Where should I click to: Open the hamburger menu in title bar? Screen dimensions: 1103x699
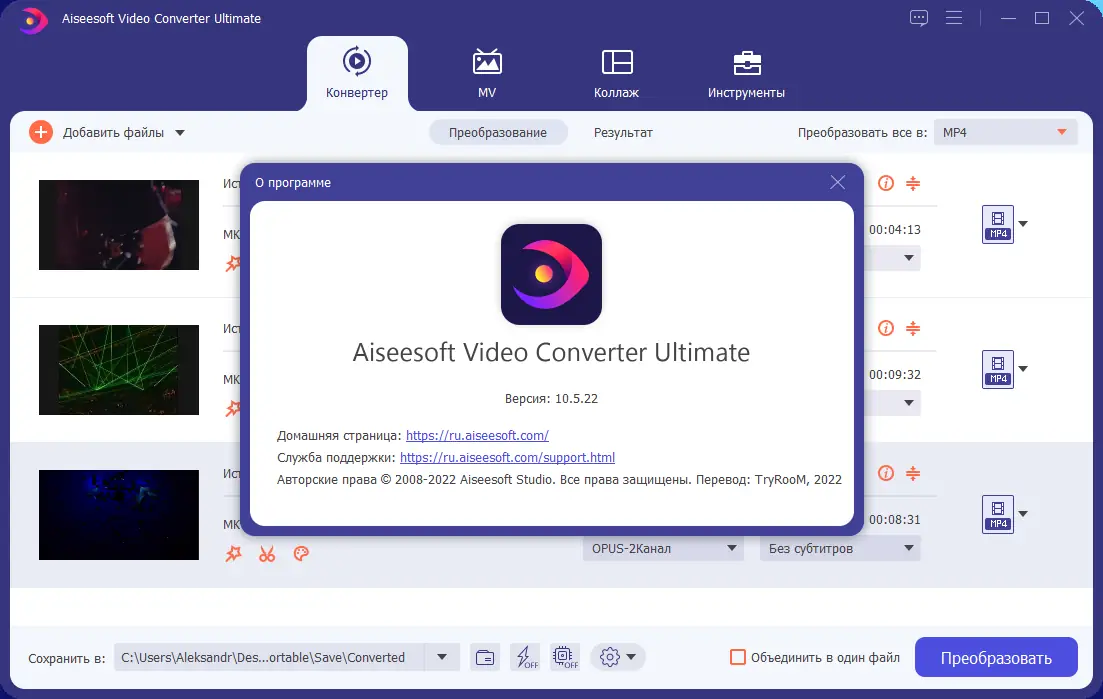click(x=954, y=18)
